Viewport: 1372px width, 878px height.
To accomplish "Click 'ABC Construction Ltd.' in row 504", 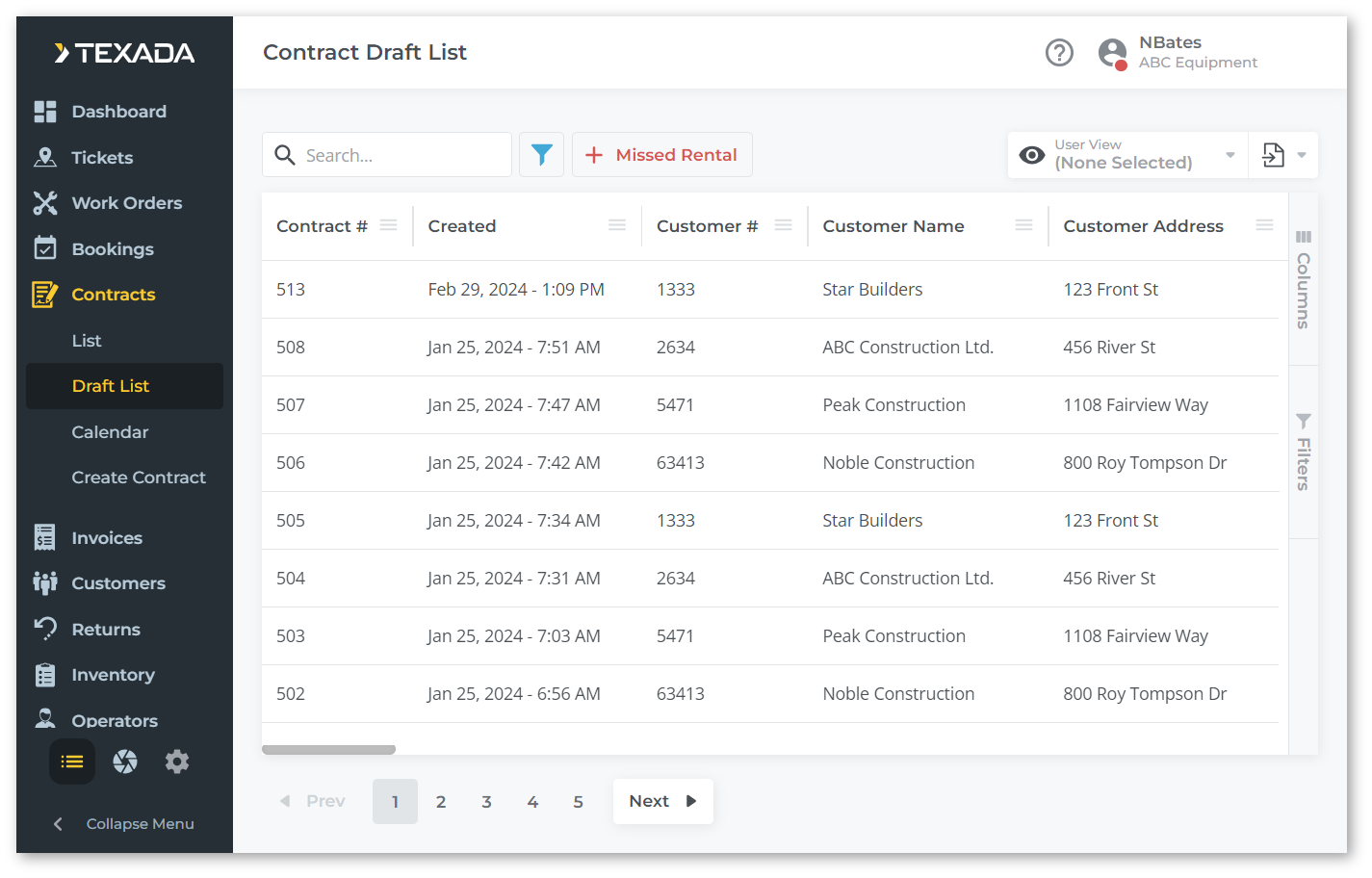I will 908,578.
